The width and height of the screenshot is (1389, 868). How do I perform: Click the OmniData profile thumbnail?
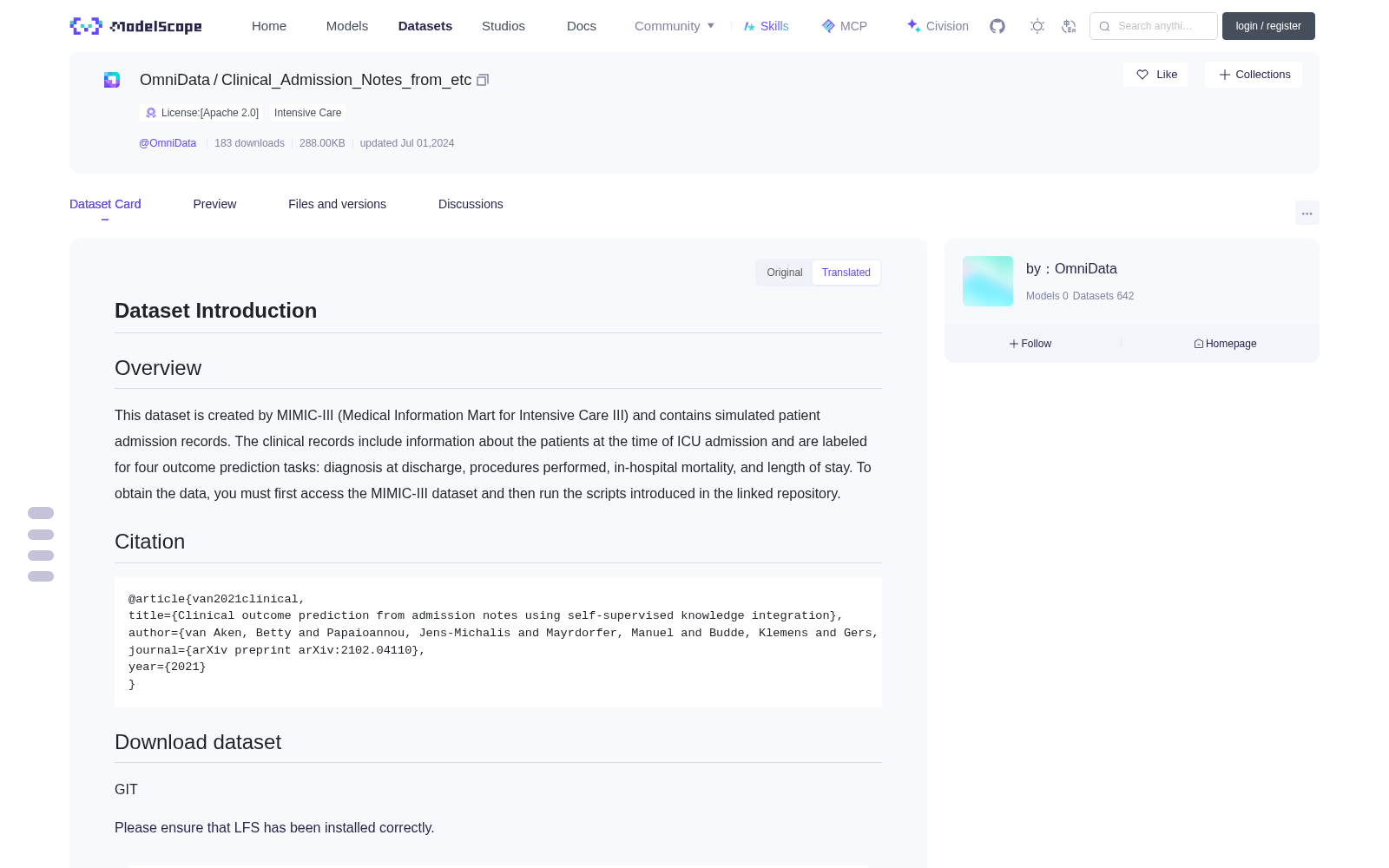click(988, 281)
